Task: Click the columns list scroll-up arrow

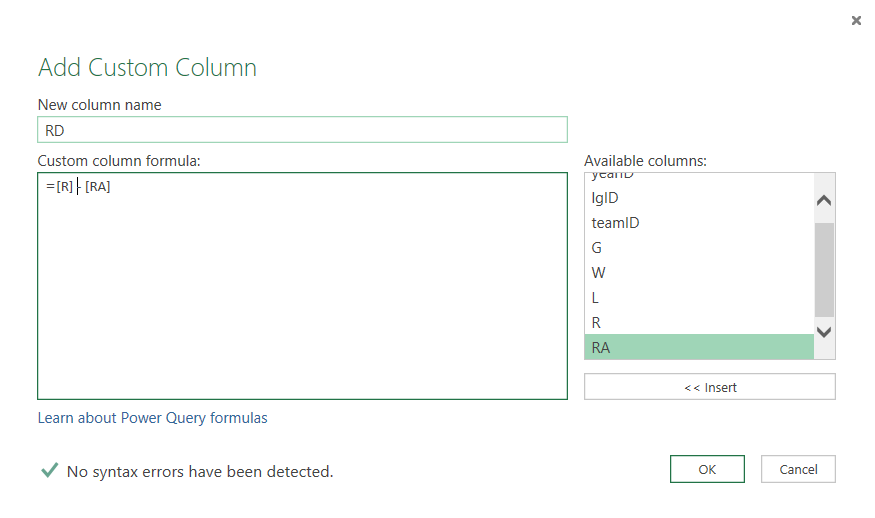Action: [x=824, y=200]
